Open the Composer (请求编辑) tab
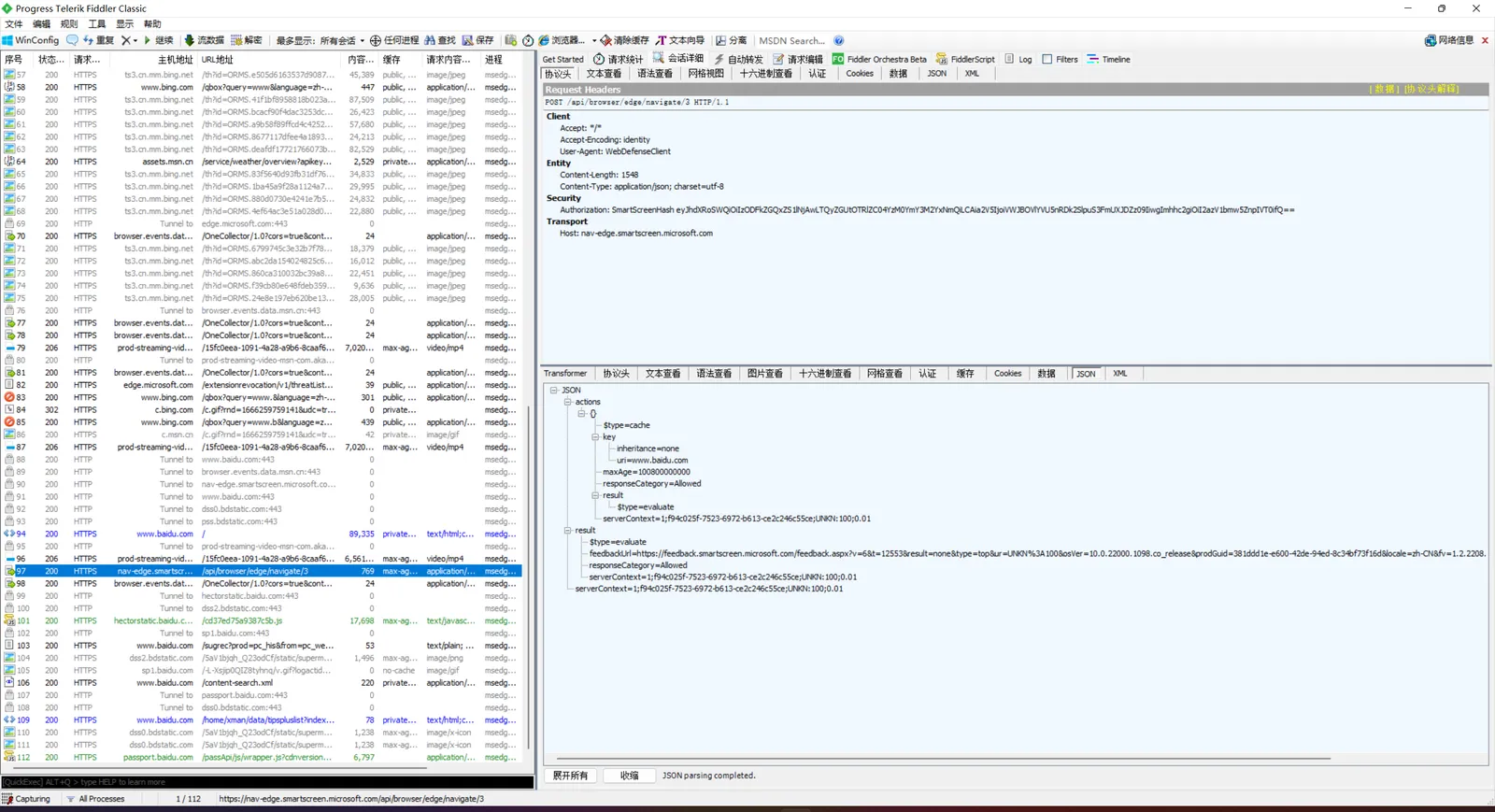This screenshot has width=1495, height=812. tap(798, 59)
